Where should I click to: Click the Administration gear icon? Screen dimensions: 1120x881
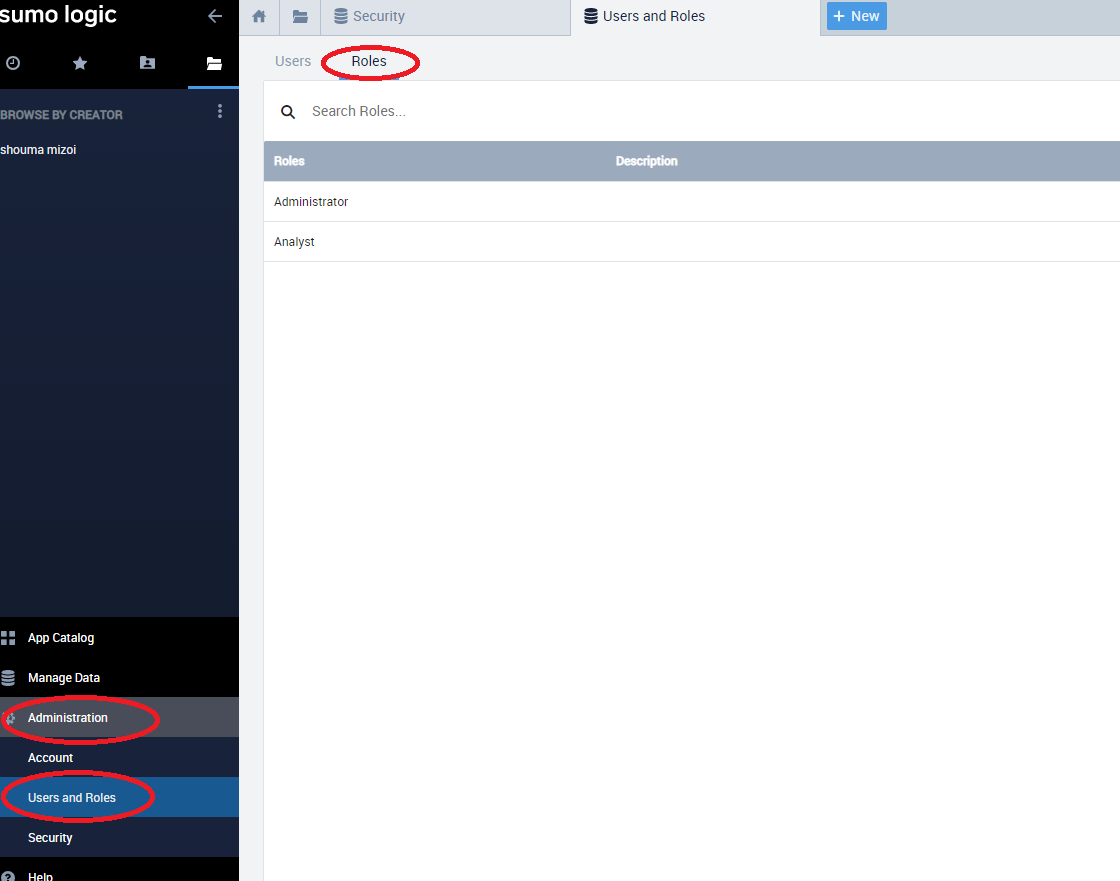point(9,717)
